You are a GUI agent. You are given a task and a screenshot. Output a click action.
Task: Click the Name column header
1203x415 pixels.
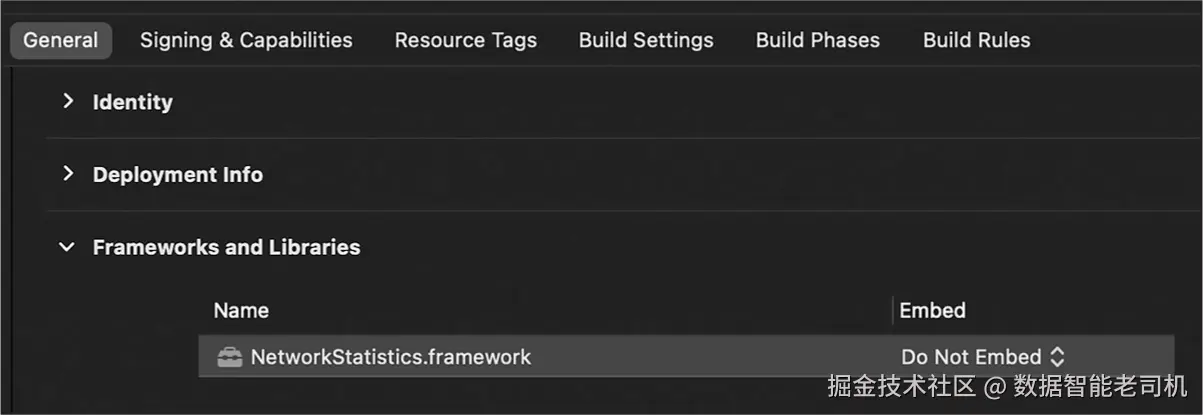[241, 310]
